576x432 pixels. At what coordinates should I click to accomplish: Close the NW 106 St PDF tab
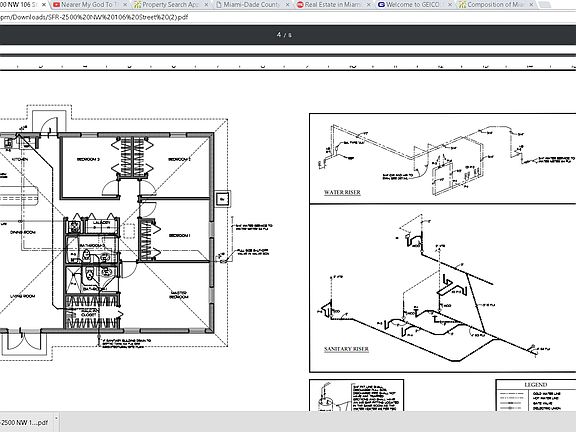coord(44,5)
